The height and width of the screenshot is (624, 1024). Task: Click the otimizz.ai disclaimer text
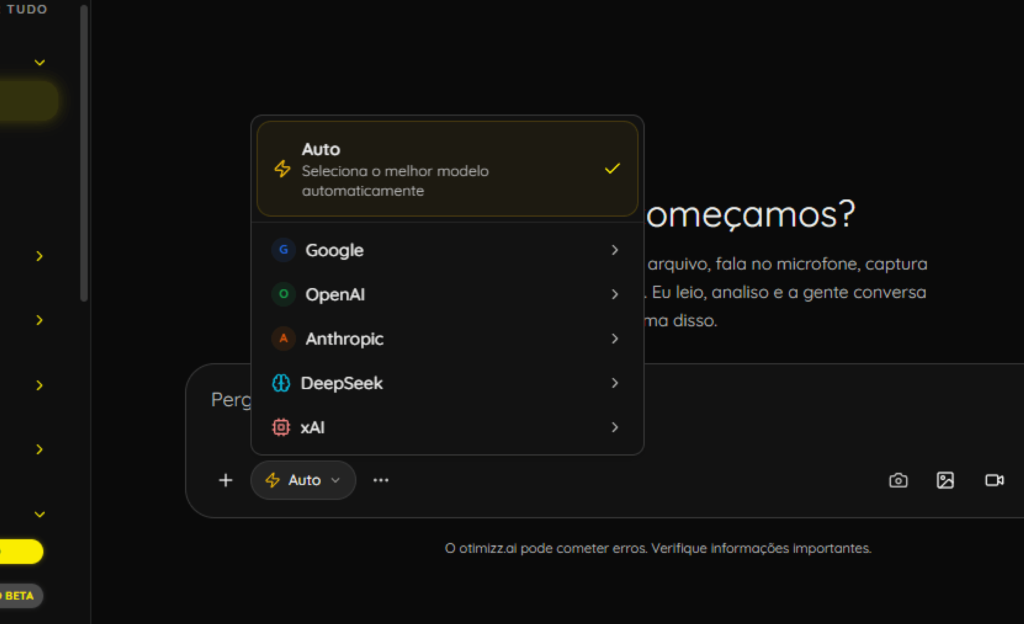[658, 548]
